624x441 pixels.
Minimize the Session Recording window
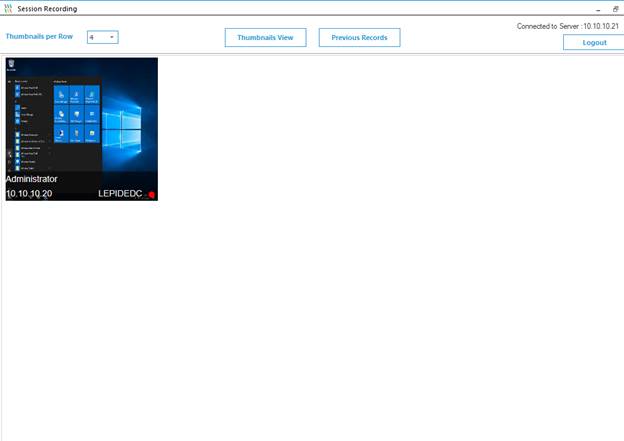[598, 9]
